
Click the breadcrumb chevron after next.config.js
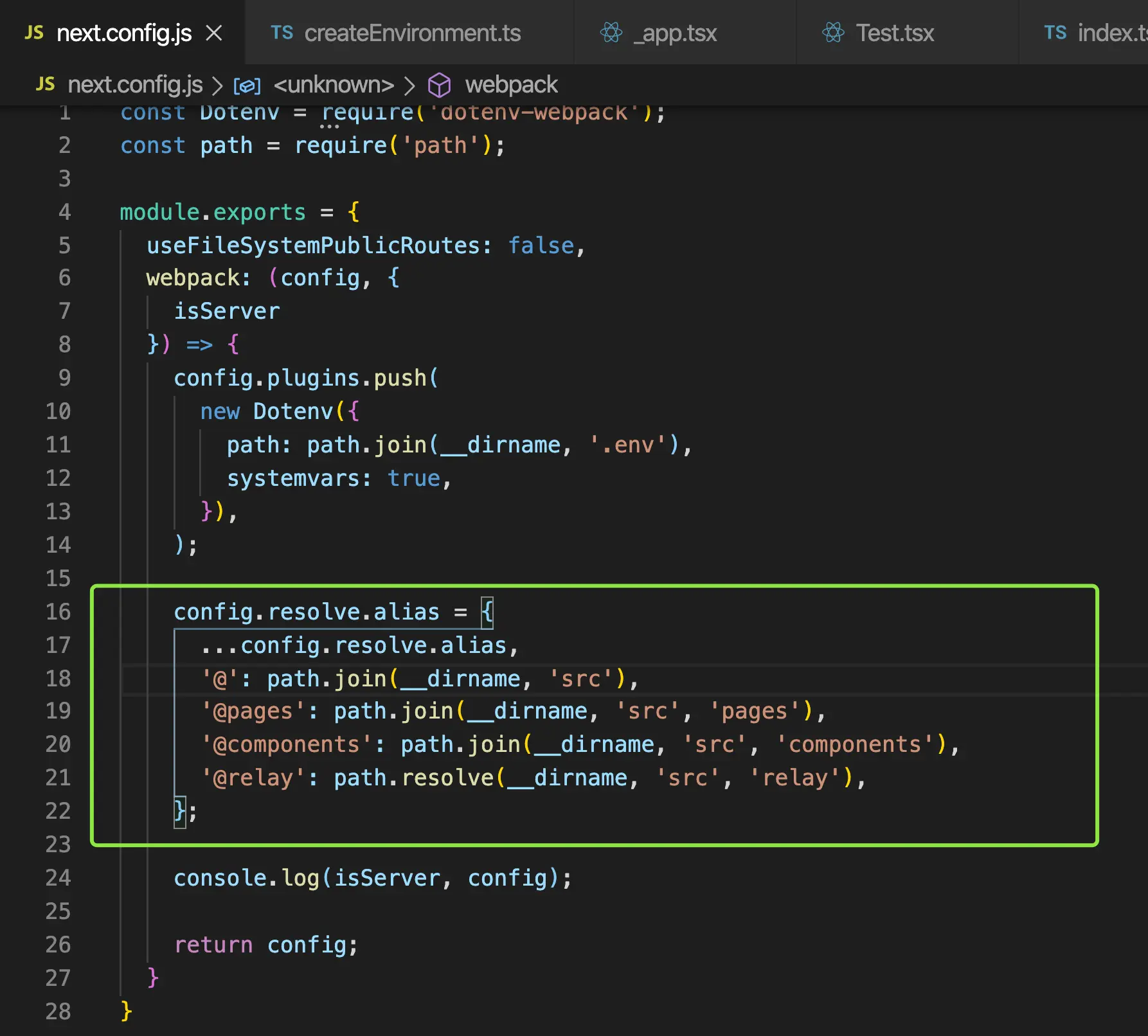pos(217,85)
